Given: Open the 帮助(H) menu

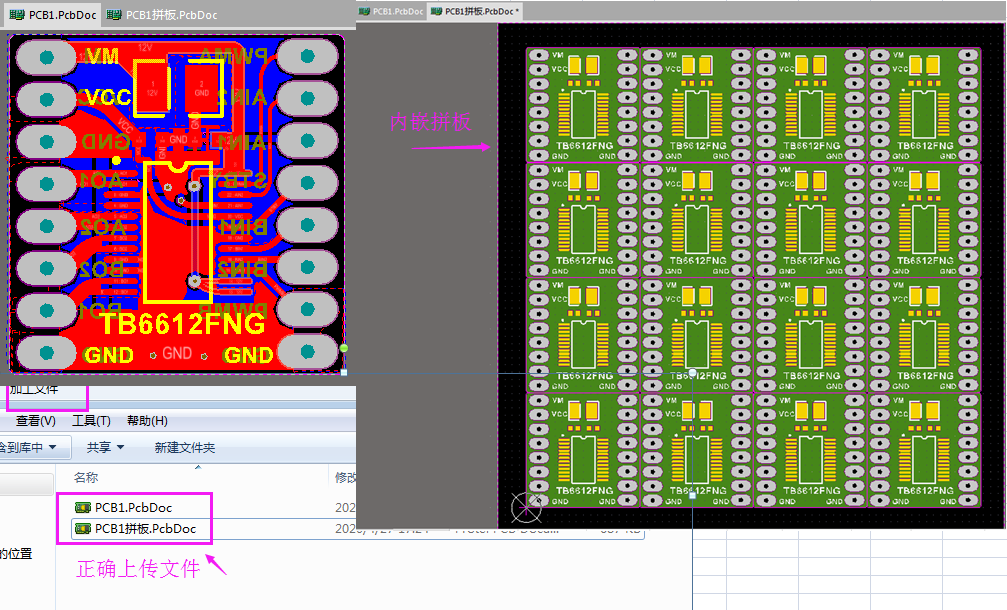Looking at the screenshot, I should click(147, 421).
